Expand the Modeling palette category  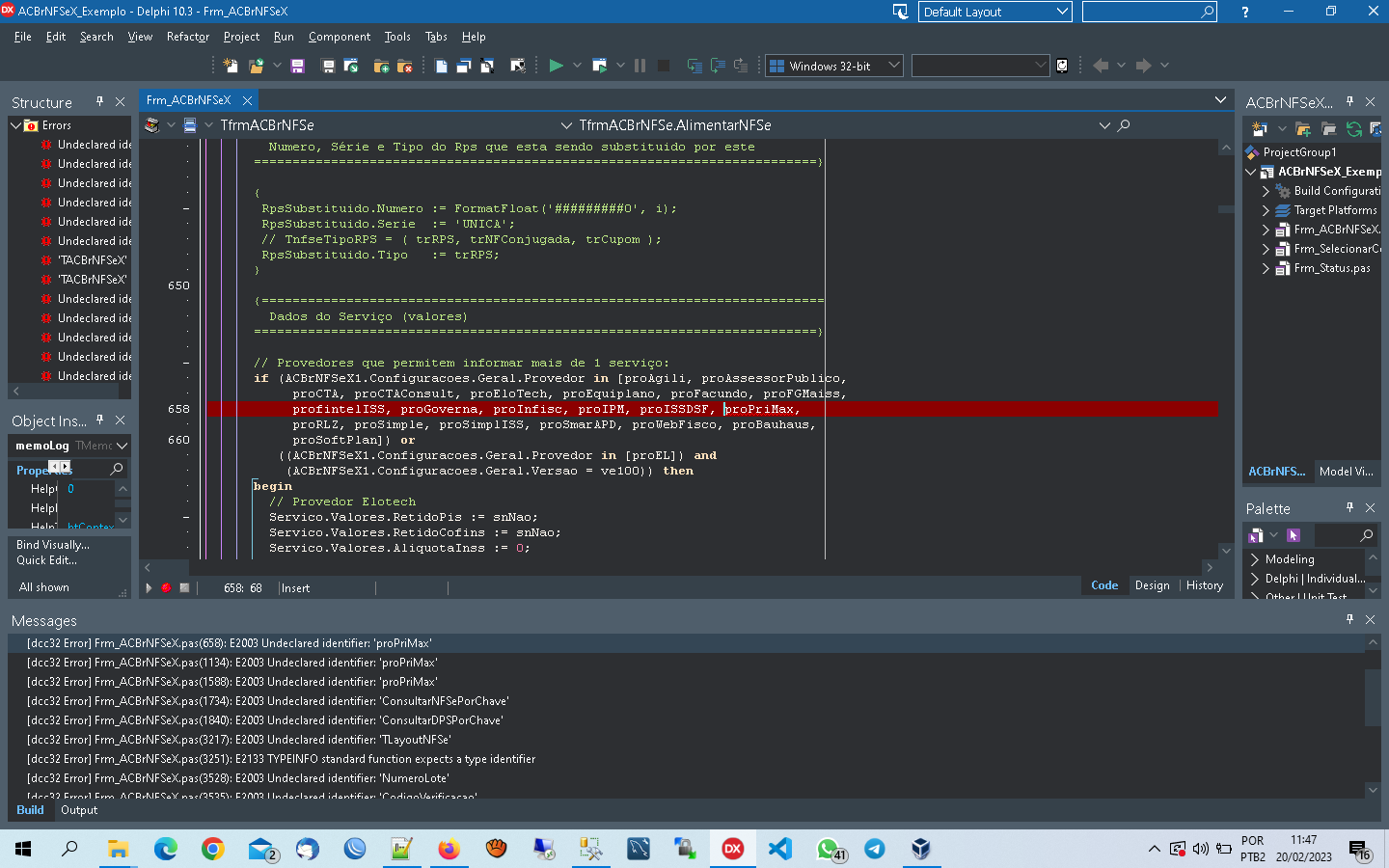[1255, 559]
